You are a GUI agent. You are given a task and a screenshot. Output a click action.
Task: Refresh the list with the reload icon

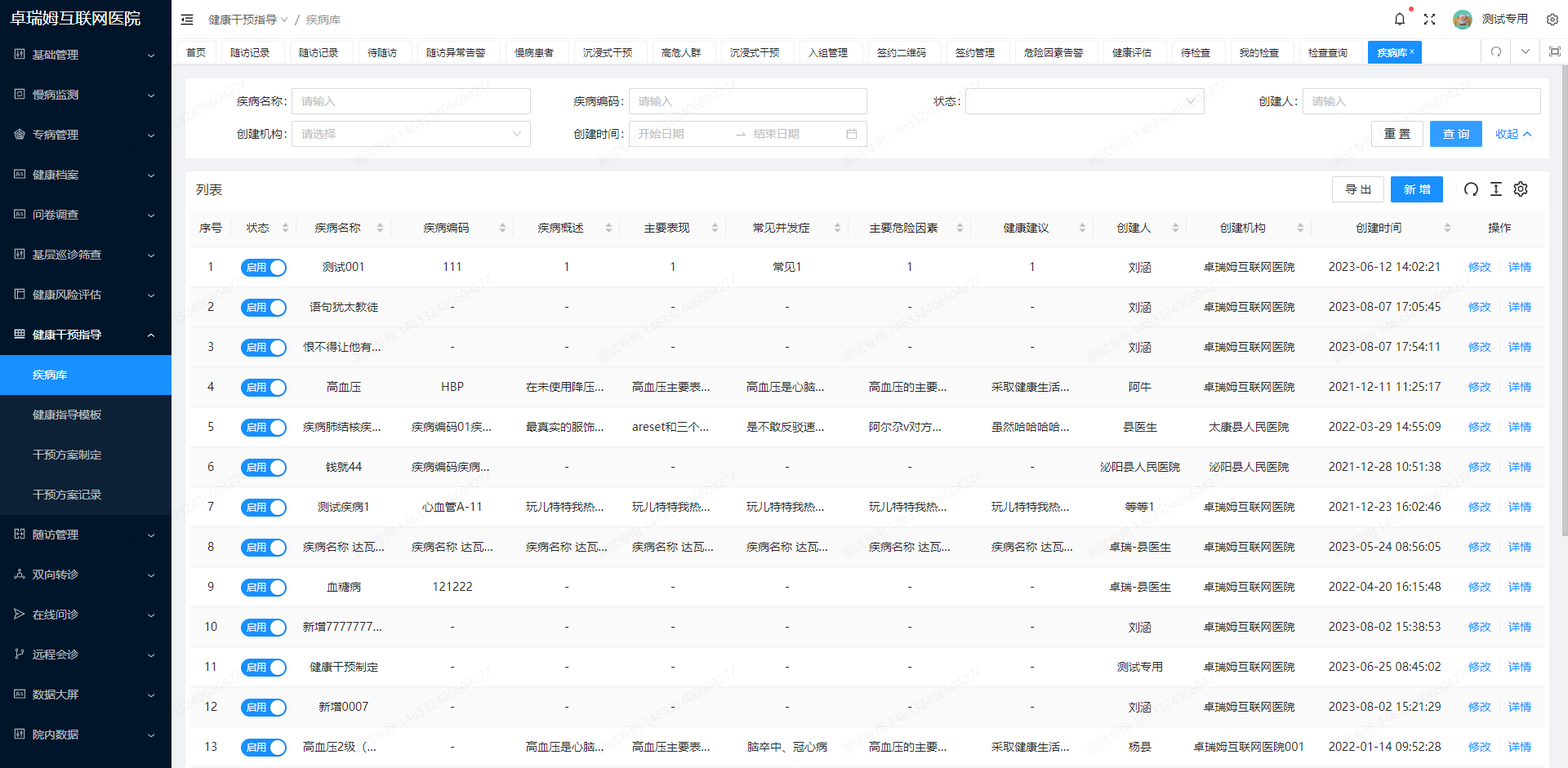point(1471,189)
